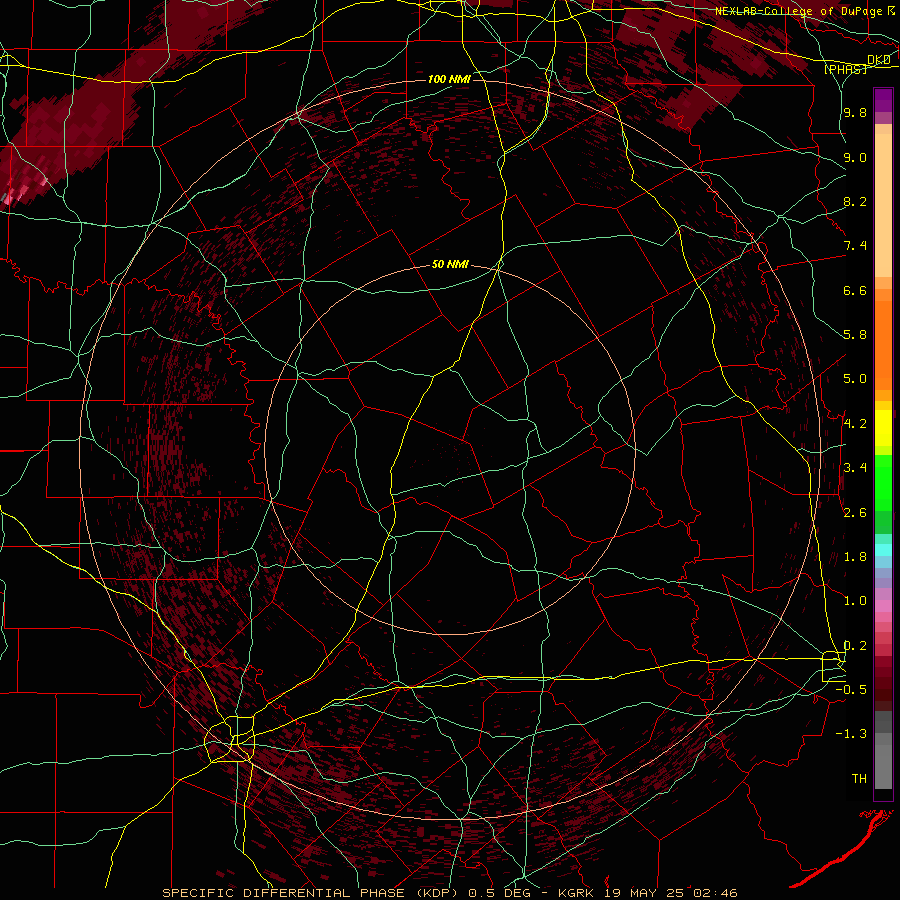Screen dimensions: 900x900
Task: Pick the bright green band on the color bar
Action: click(883, 482)
